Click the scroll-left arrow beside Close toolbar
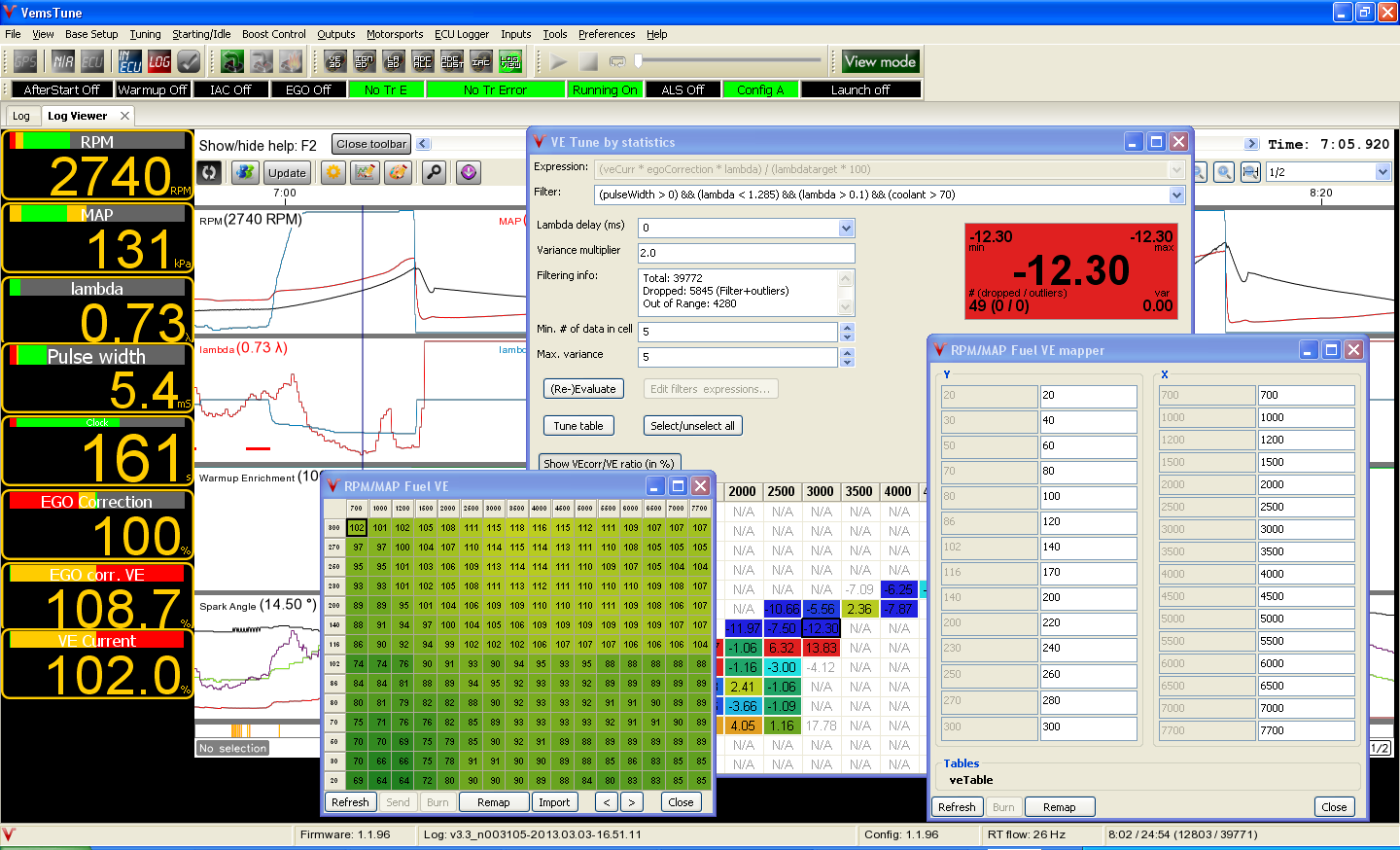The image size is (1400, 850). 423,144
